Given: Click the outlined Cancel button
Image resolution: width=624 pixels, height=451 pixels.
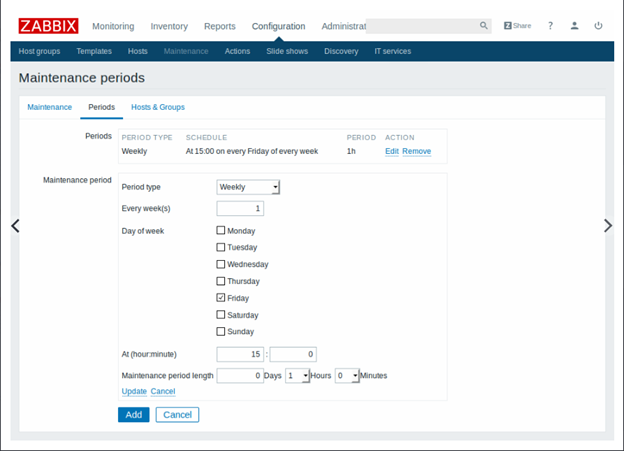Looking at the screenshot, I should [177, 415].
